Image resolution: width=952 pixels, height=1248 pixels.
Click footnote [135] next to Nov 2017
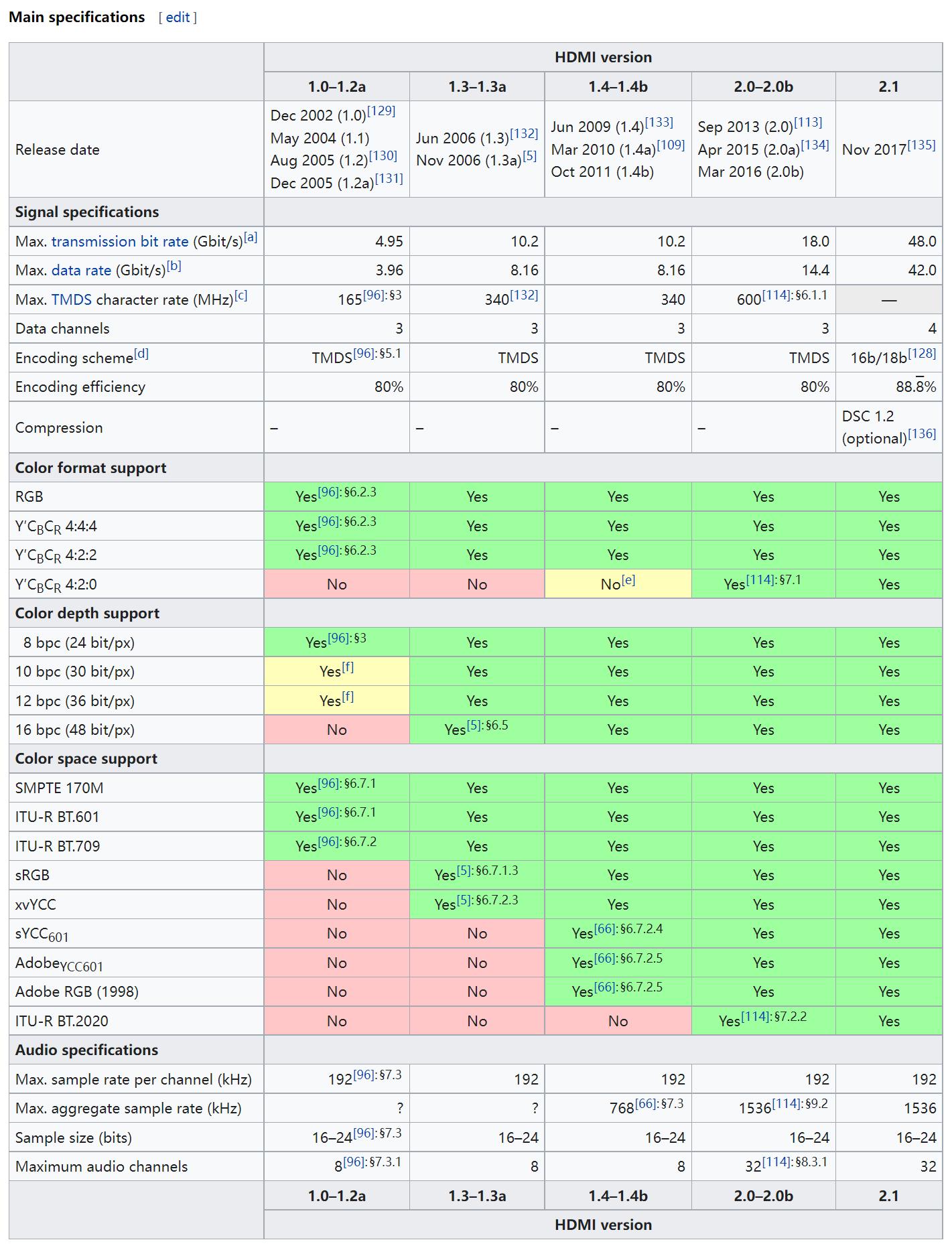click(x=921, y=145)
